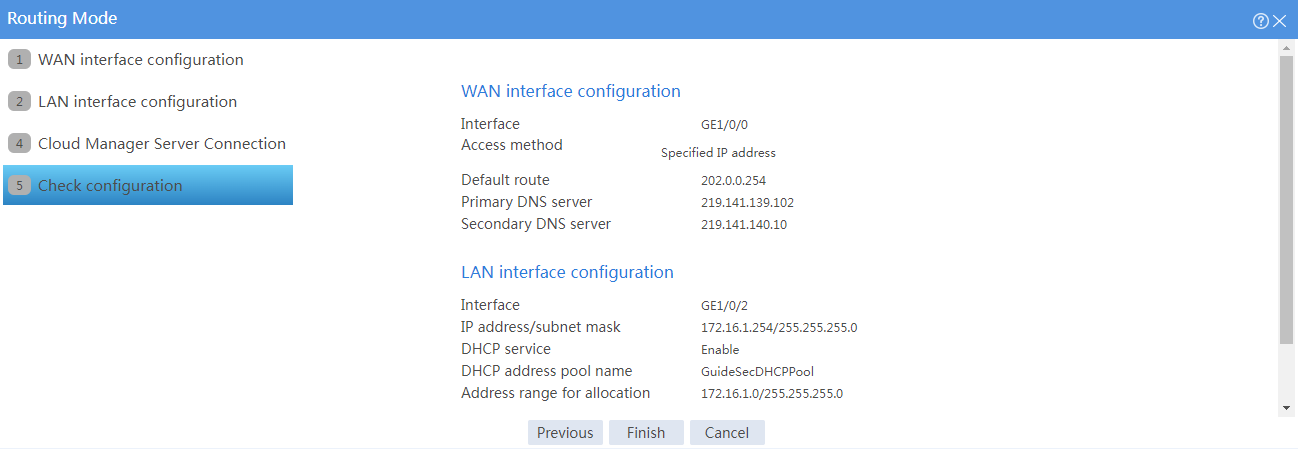Click secondary DNS value 219.141.140.10
1298x449 pixels.
pyautogui.click(x=744, y=225)
